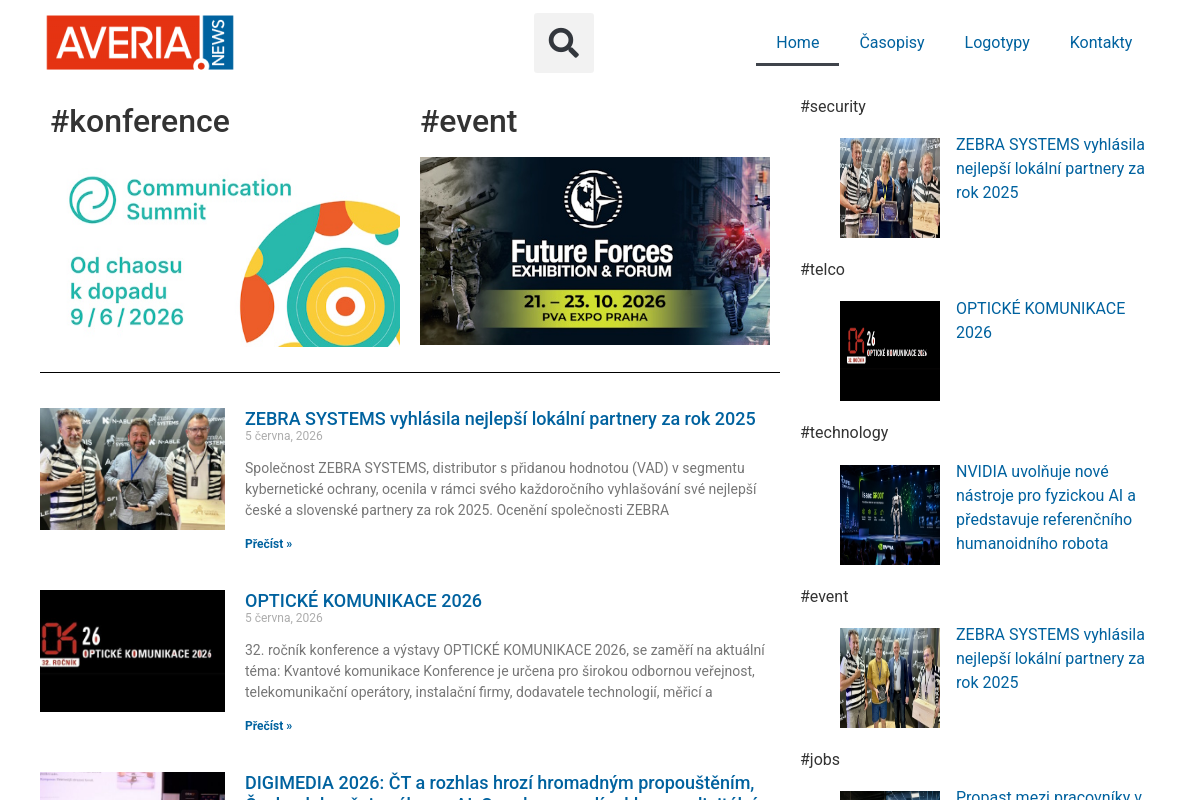Viewport: 1200px width, 800px height.
Task: Open the search magnifier icon
Action: coord(564,43)
